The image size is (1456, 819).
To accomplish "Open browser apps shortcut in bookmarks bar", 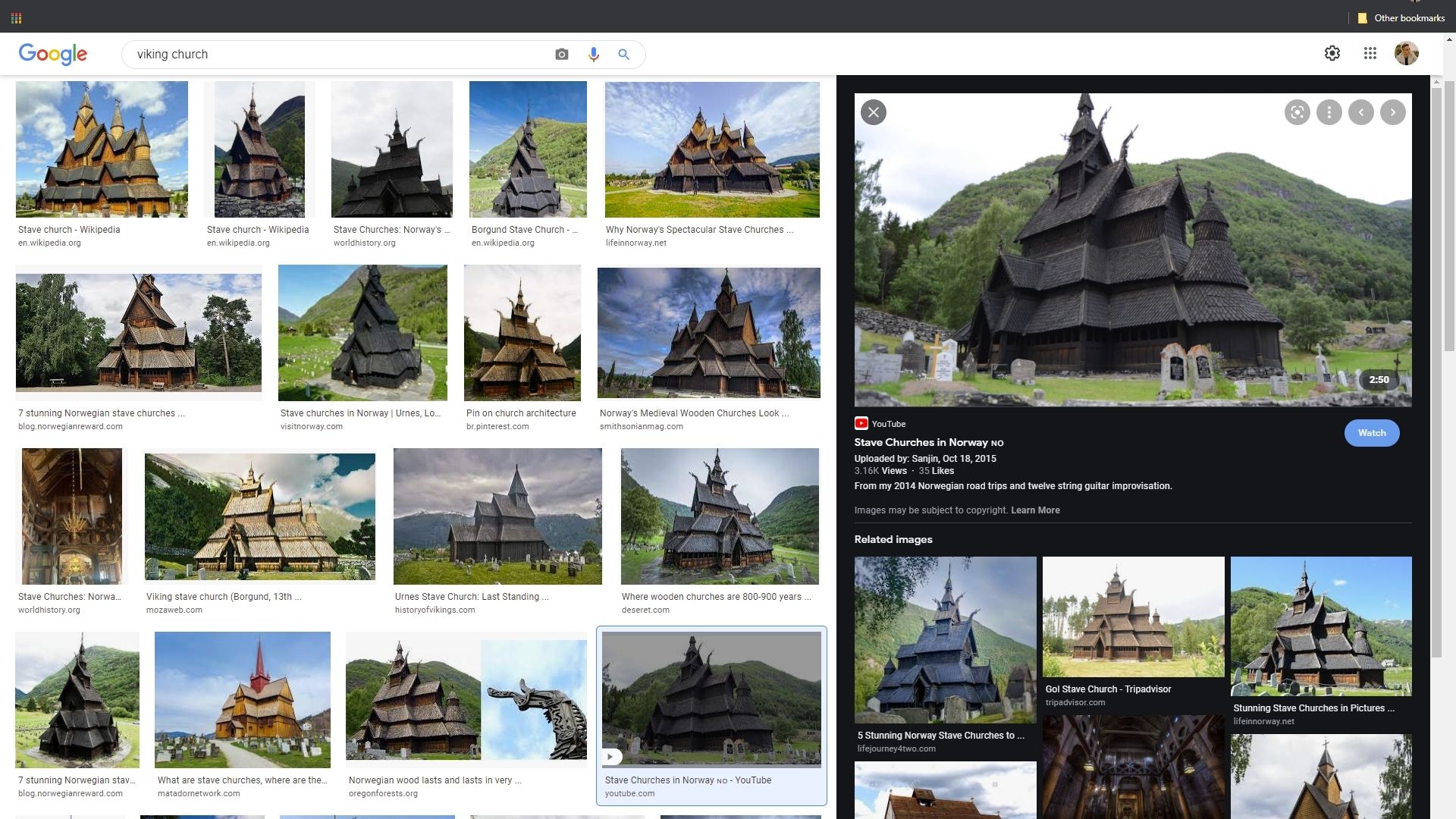I will coord(16,17).
